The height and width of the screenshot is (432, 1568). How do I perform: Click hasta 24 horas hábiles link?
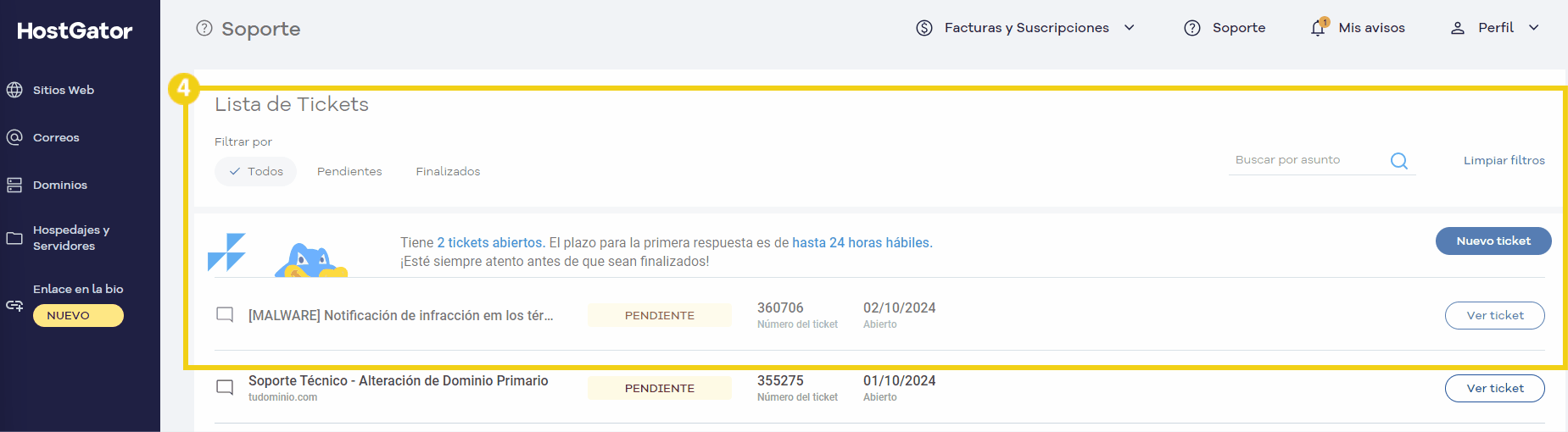(x=862, y=242)
